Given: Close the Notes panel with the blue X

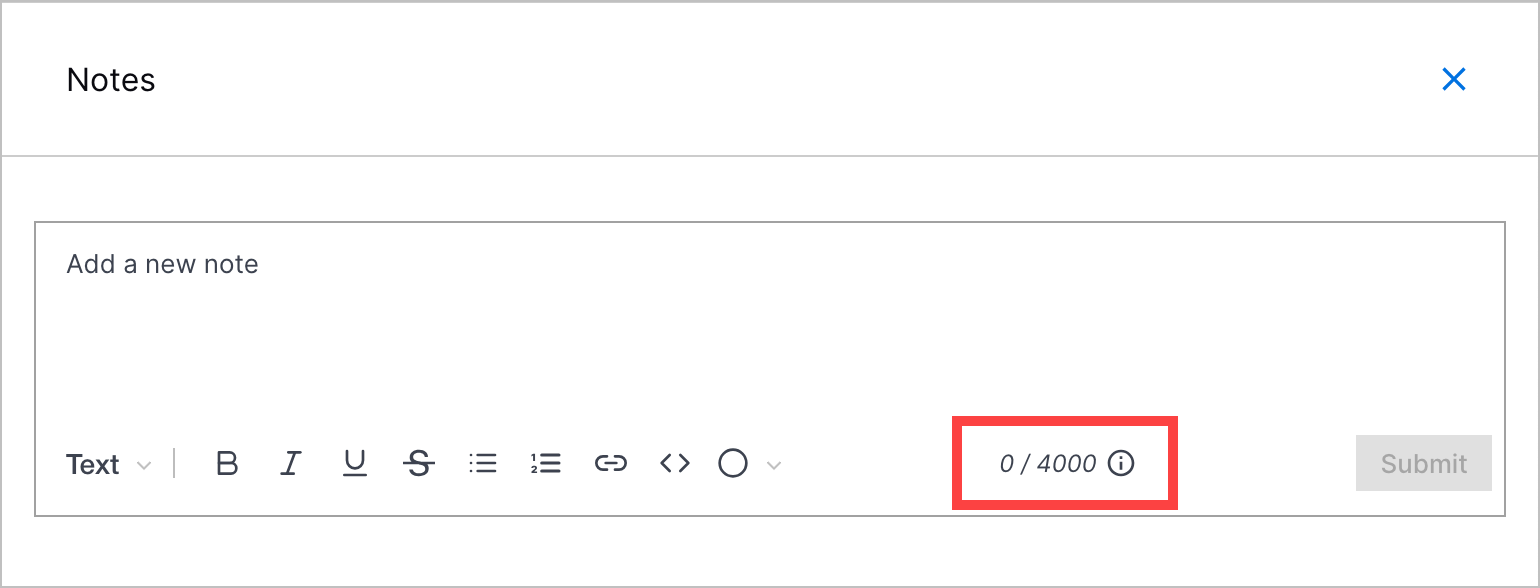Looking at the screenshot, I should [x=1454, y=80].
